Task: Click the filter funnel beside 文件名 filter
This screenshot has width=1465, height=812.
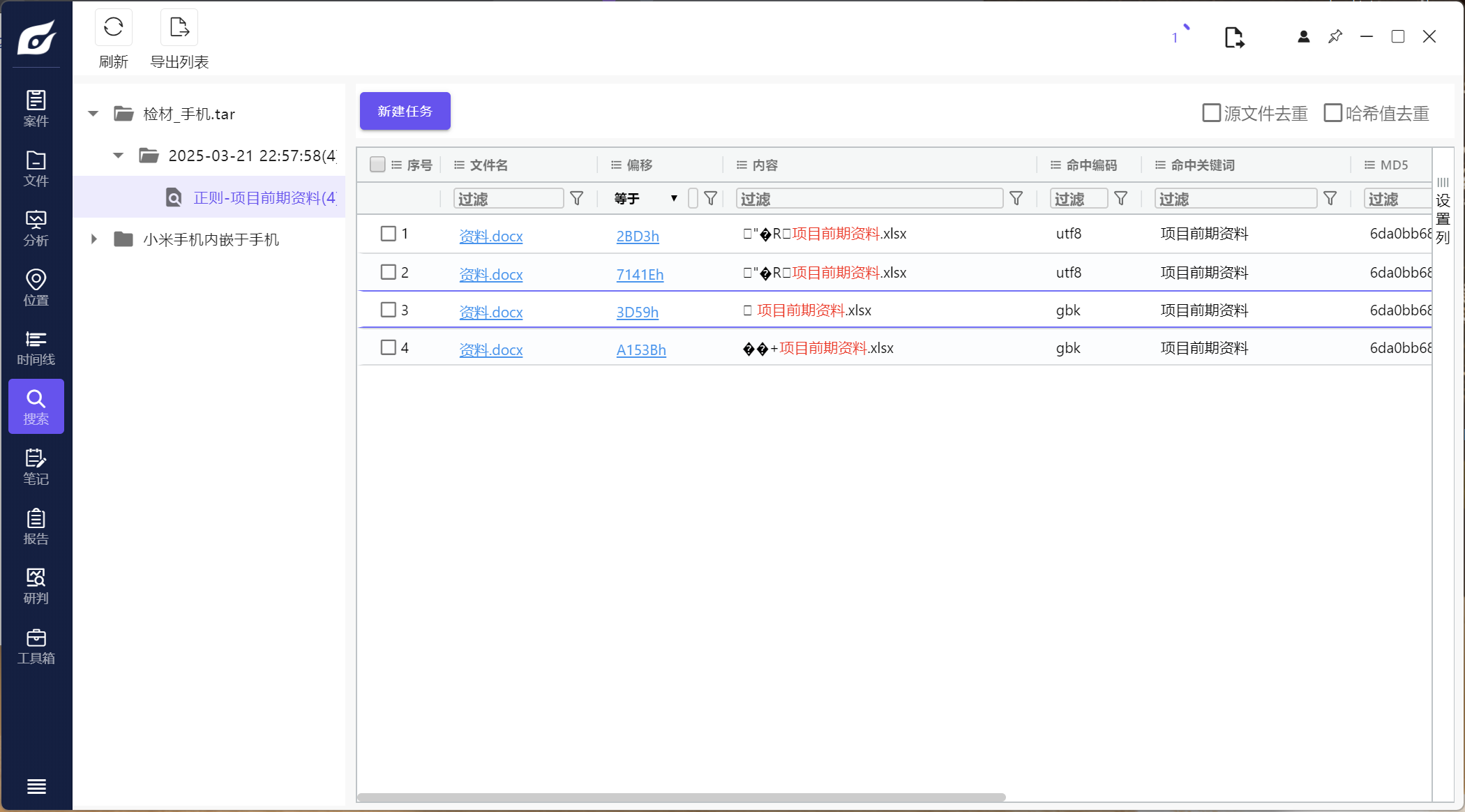Action: 577,199
